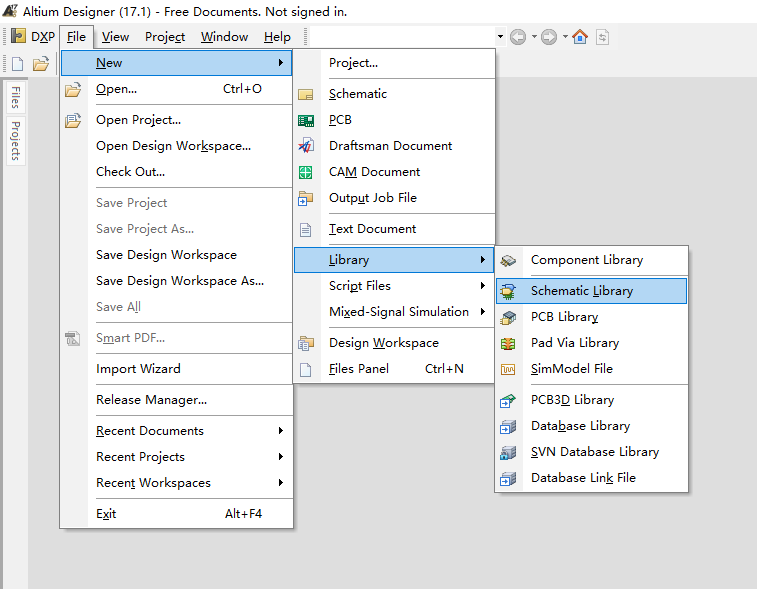Click the SimModel File icon

point(509,369)
